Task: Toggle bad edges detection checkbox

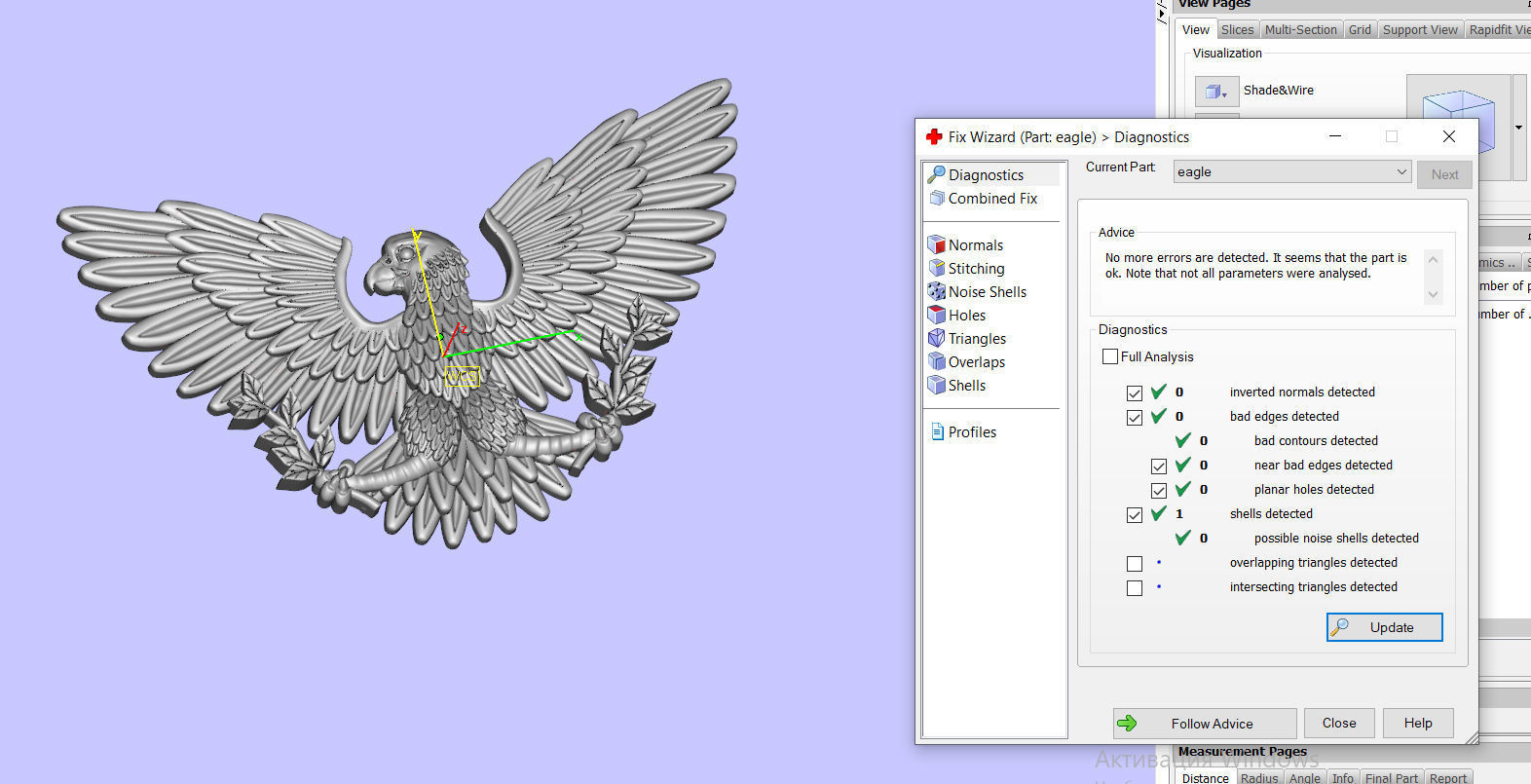Action: click(x=1134, y=417)
